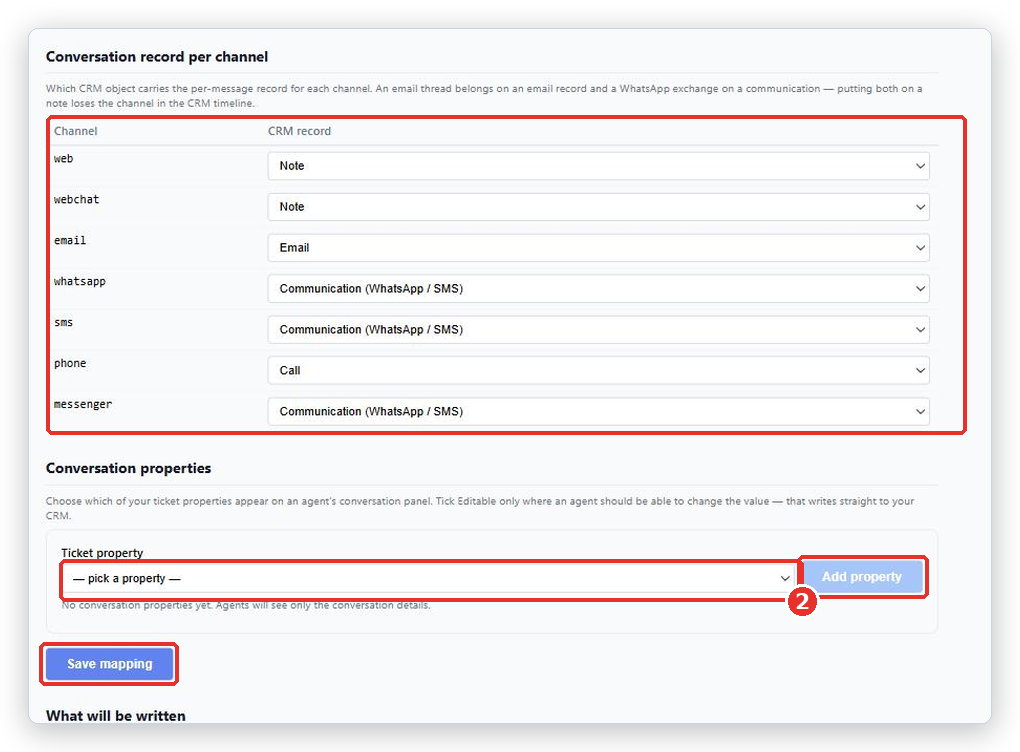Click the 'What will be written' heading
1020x752 pixels.
point(116,716)
